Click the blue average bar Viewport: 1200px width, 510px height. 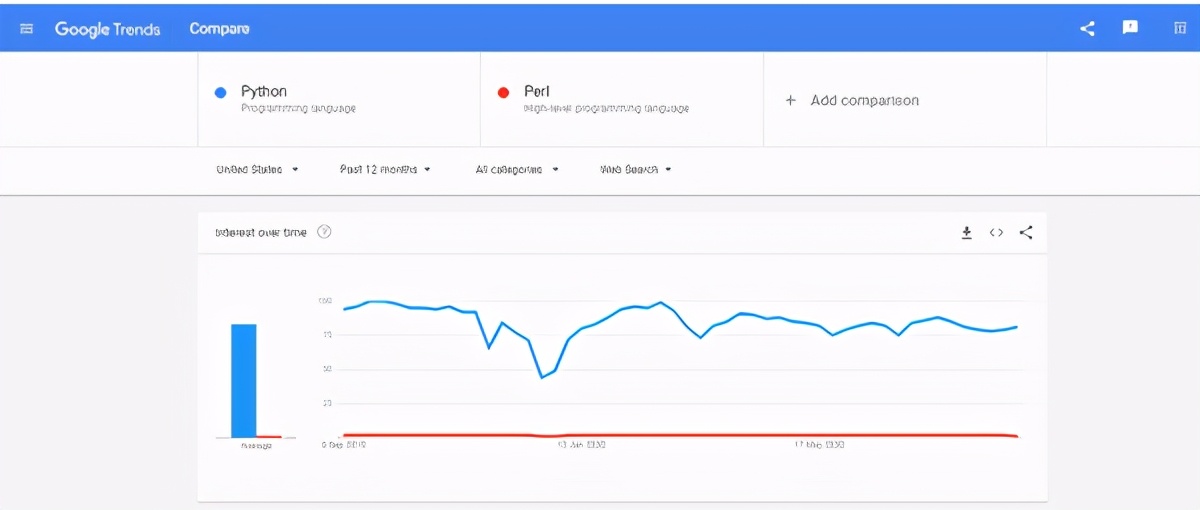click(x=244, y=381)
